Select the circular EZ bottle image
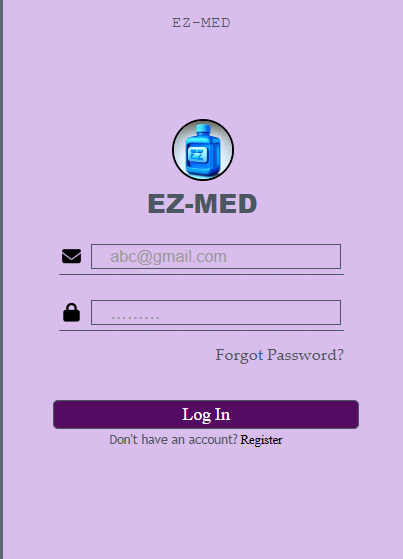Image resolution: width=403 pixels, height=559 pixels. click(203, 150)
